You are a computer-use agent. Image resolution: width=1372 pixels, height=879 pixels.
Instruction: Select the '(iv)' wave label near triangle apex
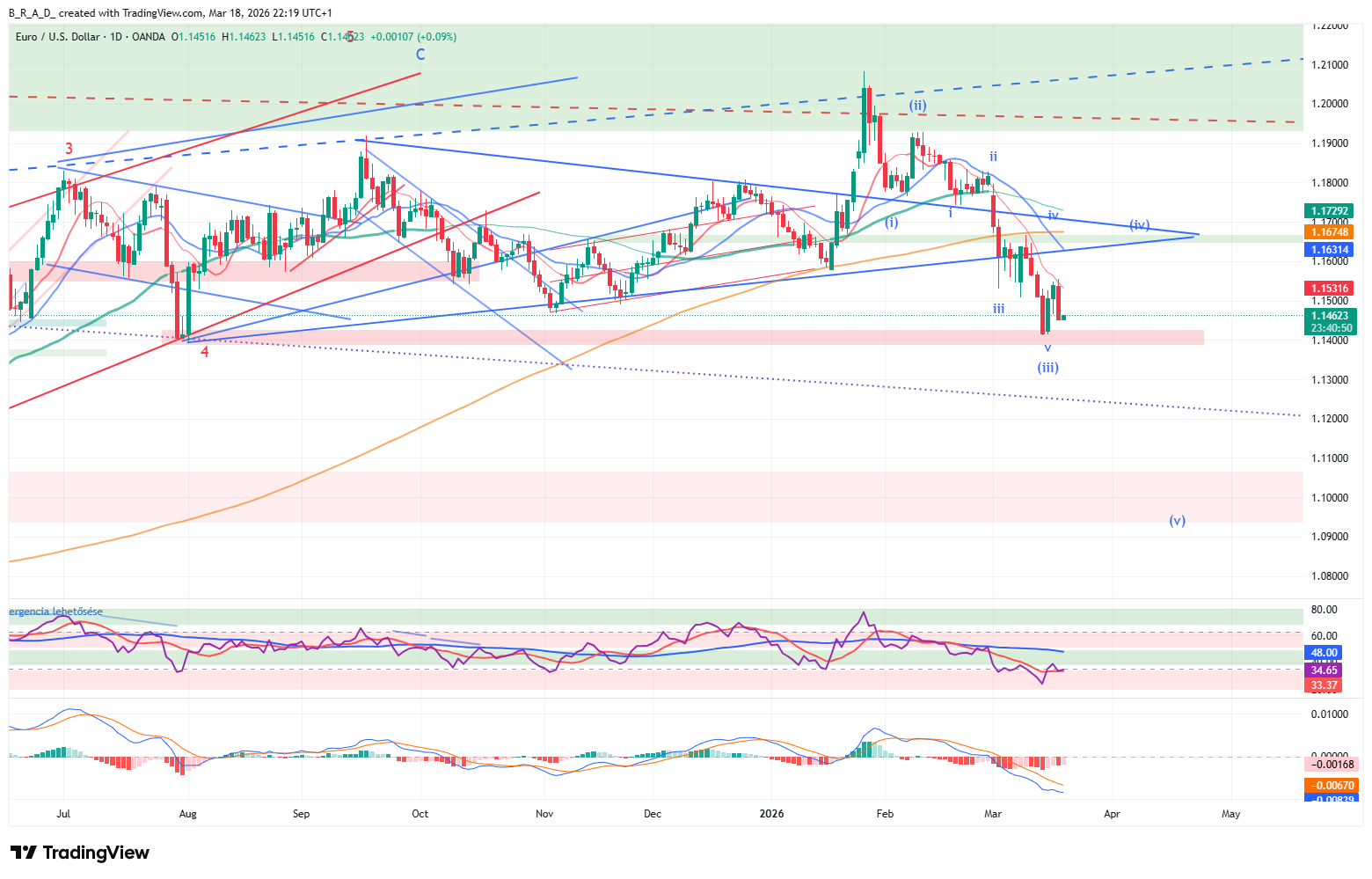click(1140, 225)
